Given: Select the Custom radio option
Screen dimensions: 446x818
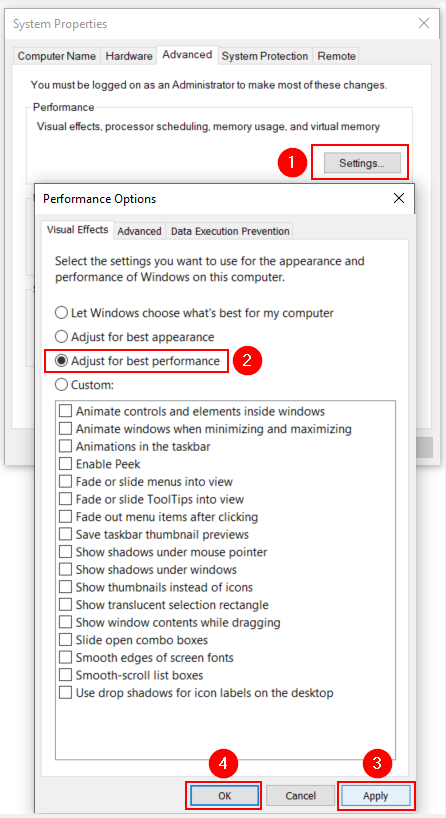Looking at the screenshot, I should (x=85, y=385).
